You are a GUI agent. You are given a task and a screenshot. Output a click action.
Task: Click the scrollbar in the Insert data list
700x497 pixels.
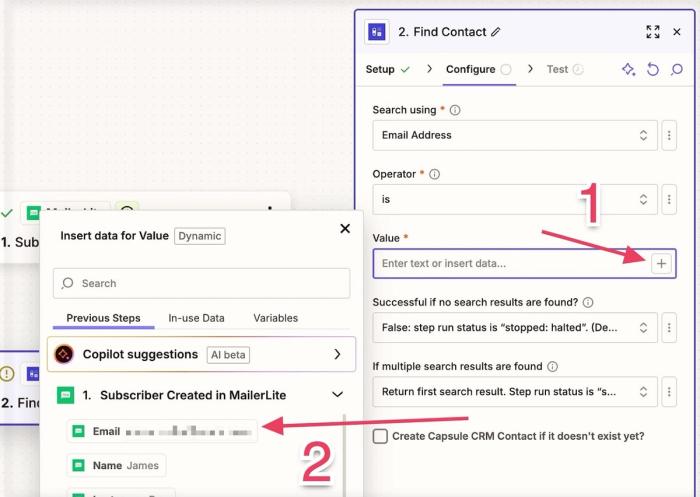point(345,455)
